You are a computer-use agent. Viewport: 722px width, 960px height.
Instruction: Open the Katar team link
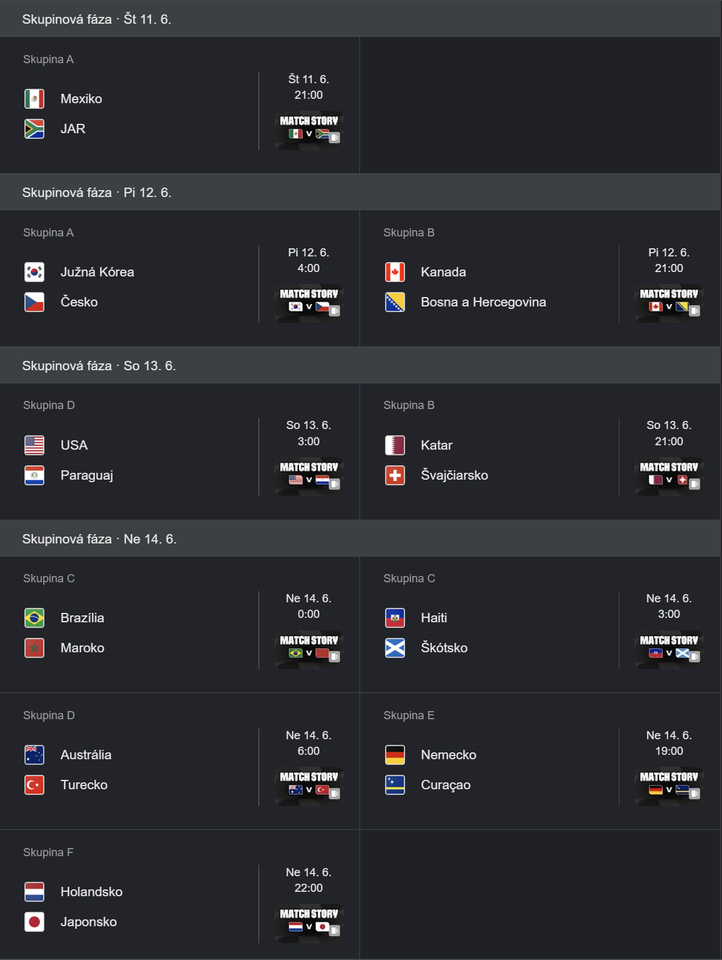pos(437,445)
